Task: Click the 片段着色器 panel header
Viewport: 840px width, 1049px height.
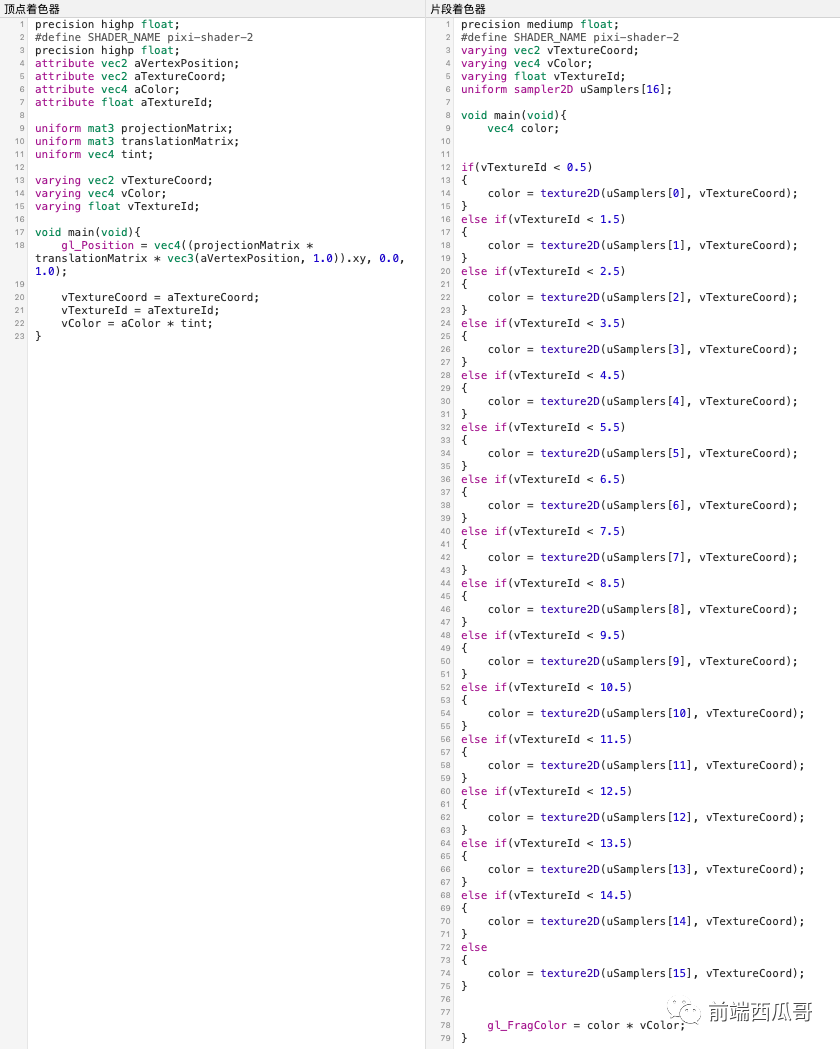Action: pos(458,9)
